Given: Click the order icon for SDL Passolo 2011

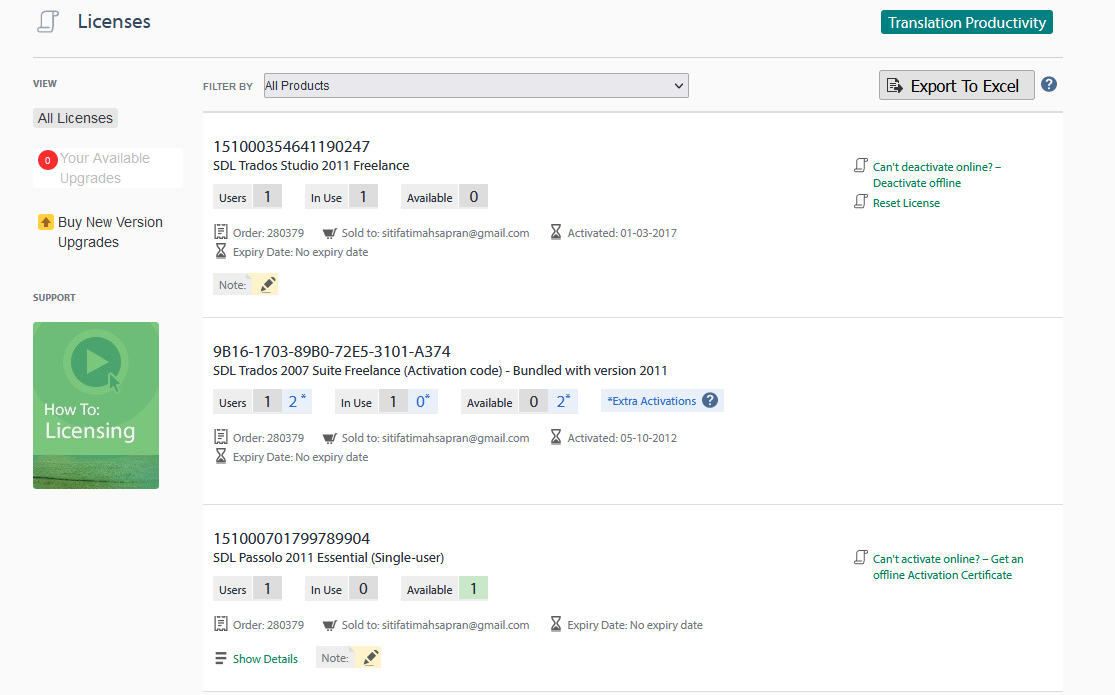Looking at the screenshot, I should 221,624.
